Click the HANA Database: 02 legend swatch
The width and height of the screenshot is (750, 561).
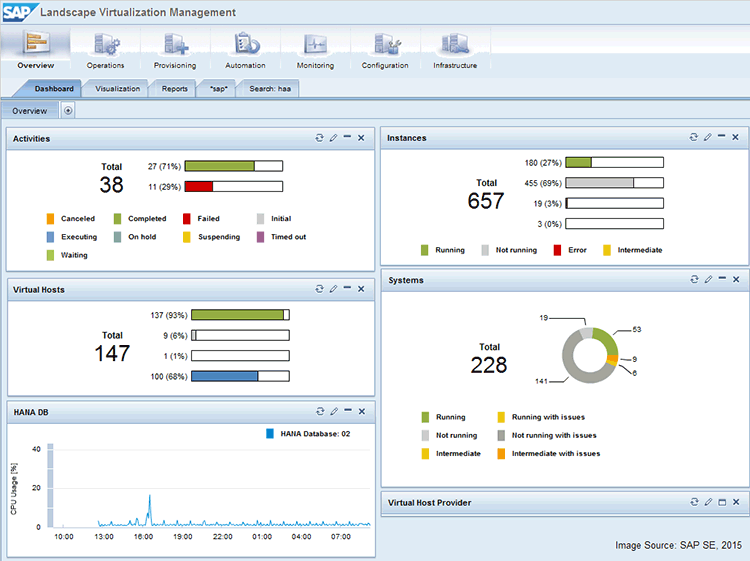270,433
